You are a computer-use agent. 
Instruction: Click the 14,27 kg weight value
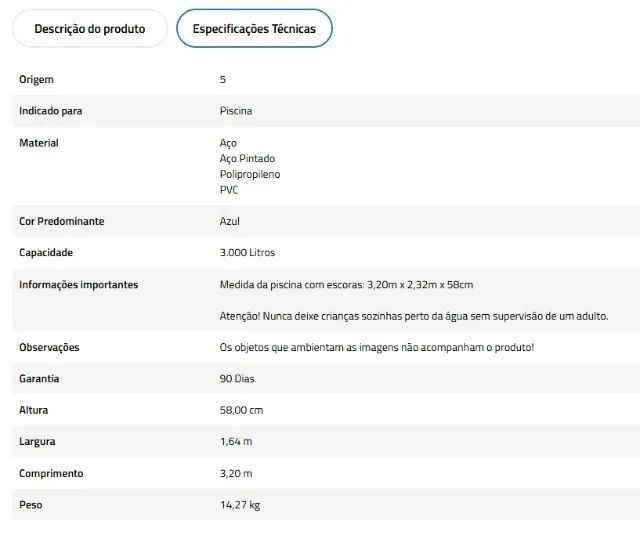(240, 505)
